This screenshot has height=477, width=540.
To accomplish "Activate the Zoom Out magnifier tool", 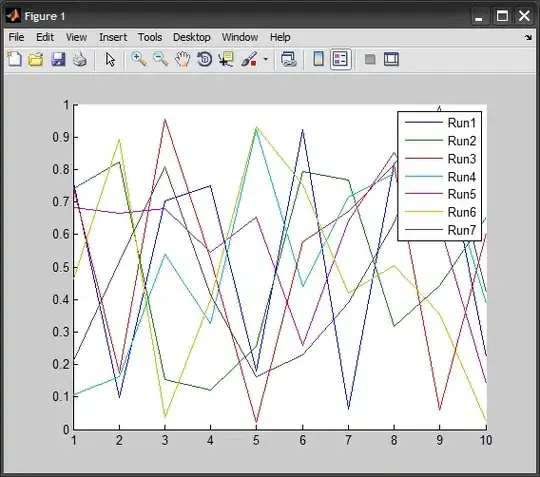I will point(160,59).
